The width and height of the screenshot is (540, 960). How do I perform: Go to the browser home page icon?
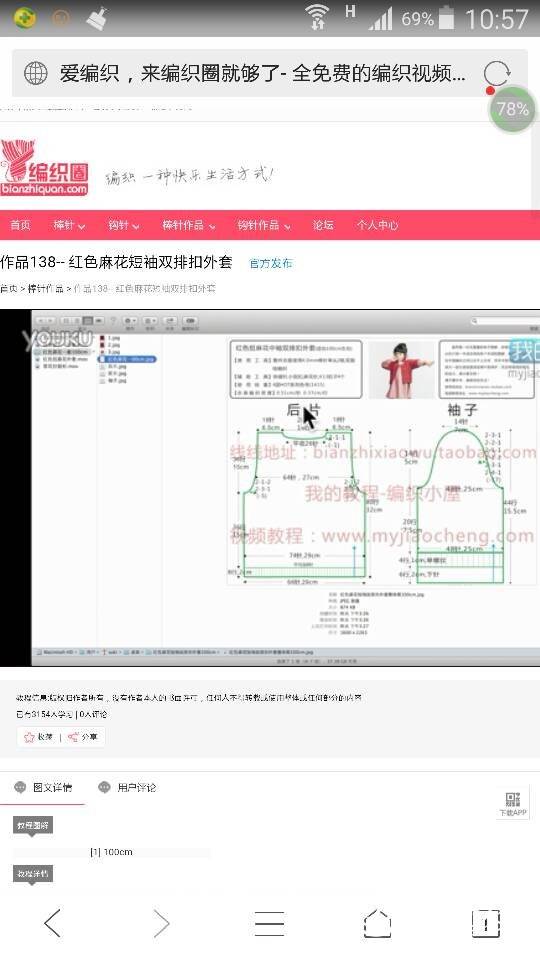(x=377, y=923)
